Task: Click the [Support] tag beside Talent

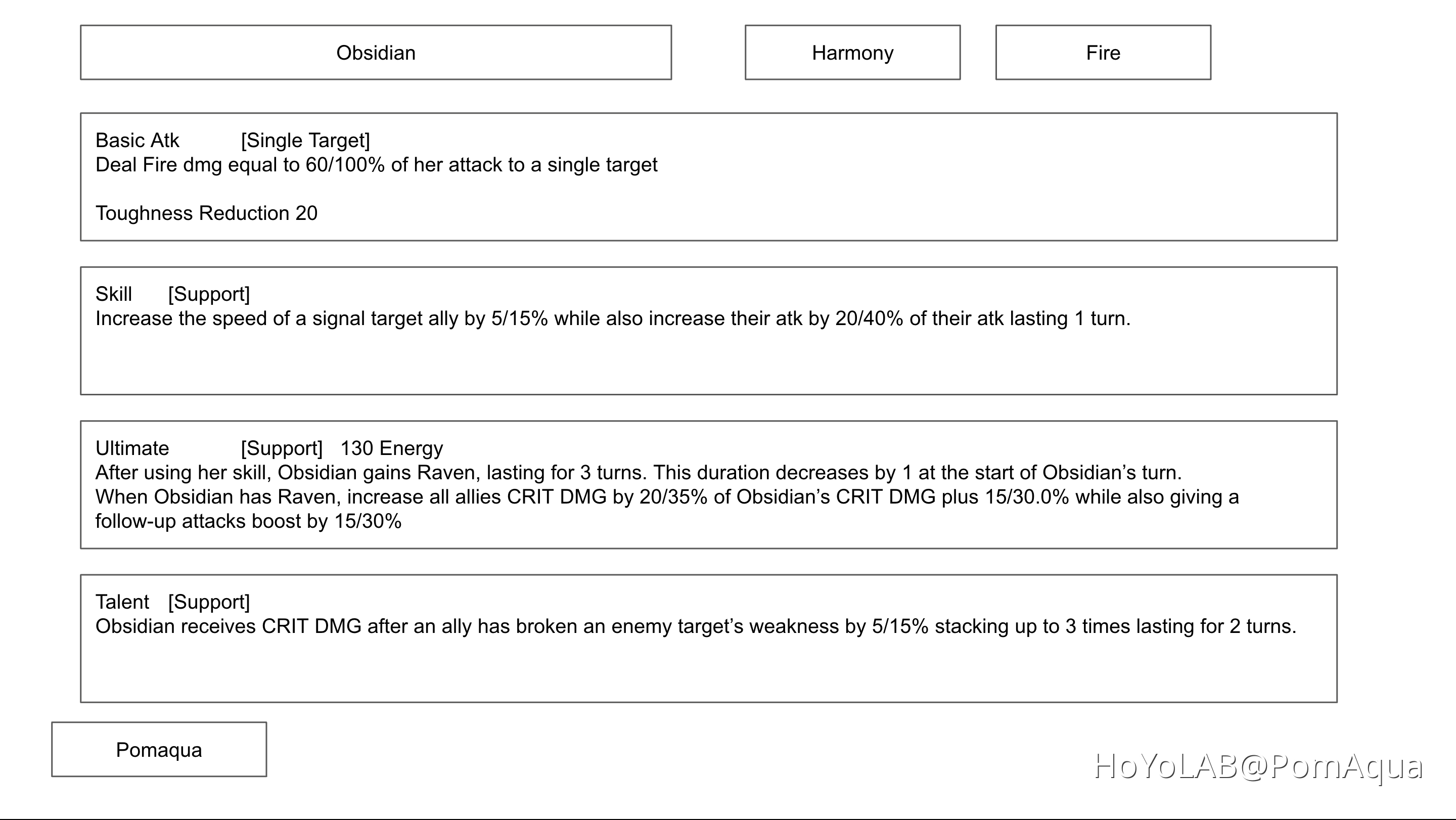Action: point(209,602)
